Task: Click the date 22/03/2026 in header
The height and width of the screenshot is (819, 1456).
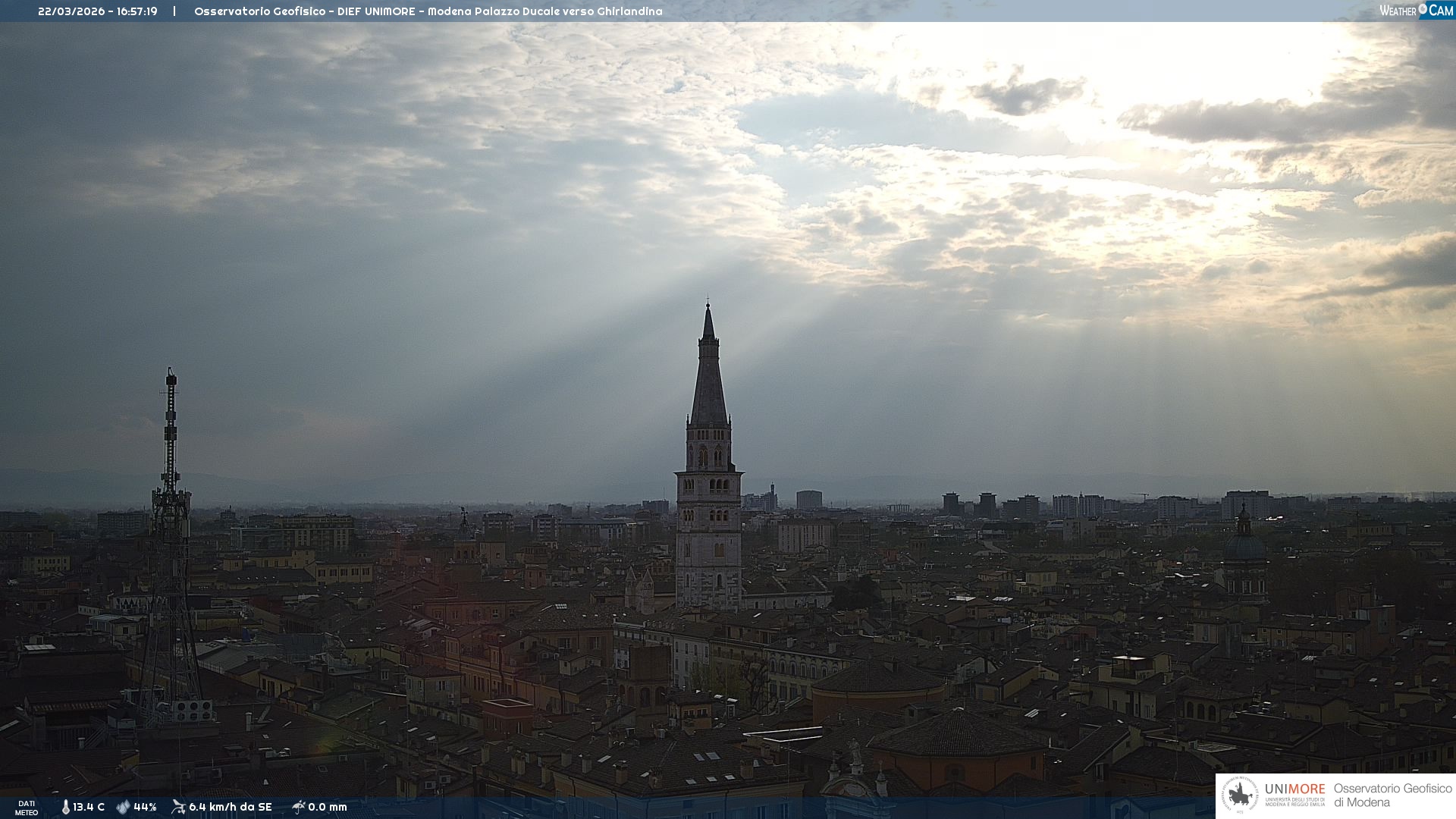Action: [x=72, y=11]
